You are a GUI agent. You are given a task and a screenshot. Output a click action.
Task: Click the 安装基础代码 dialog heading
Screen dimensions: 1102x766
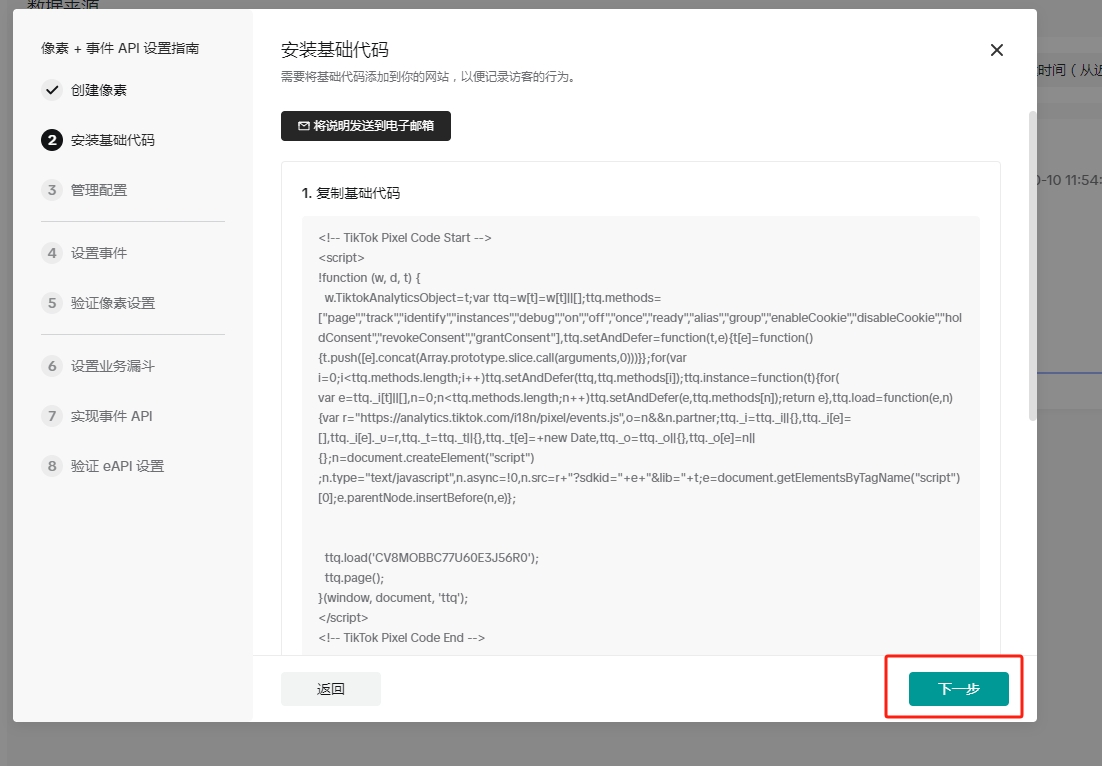tap(335, 50)
